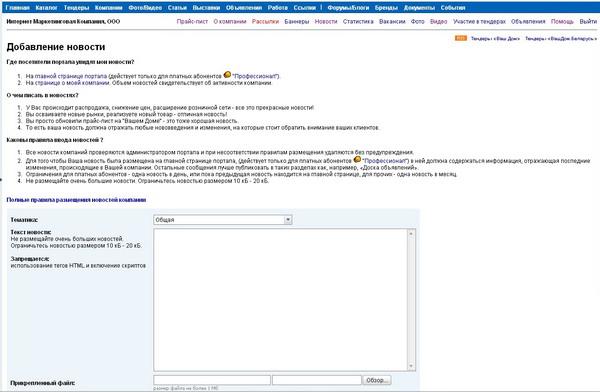Open Объявления in the company submenu
This screenshot has width=600, height=392.
pos(528,21)
